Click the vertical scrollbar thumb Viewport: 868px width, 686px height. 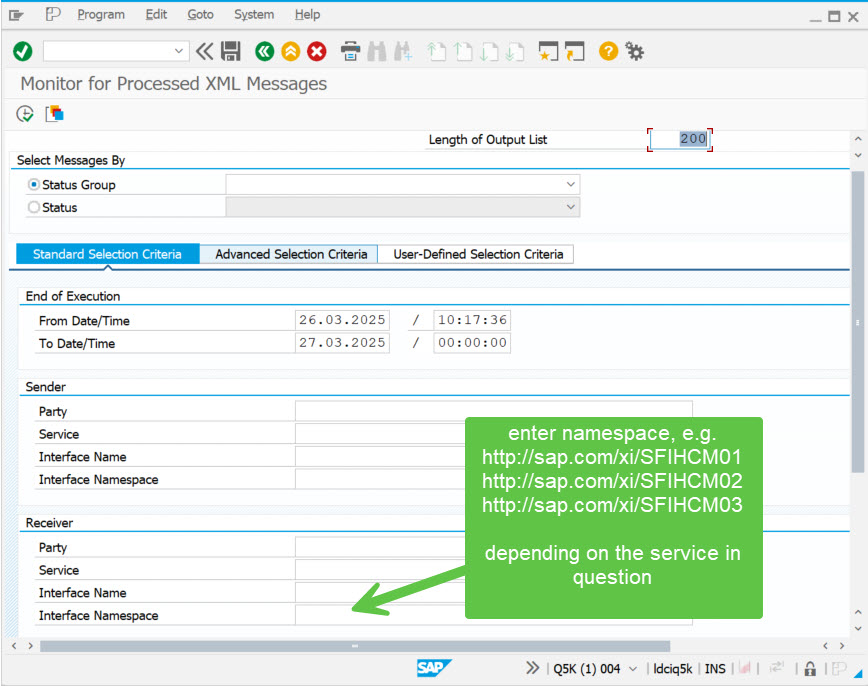857,322
